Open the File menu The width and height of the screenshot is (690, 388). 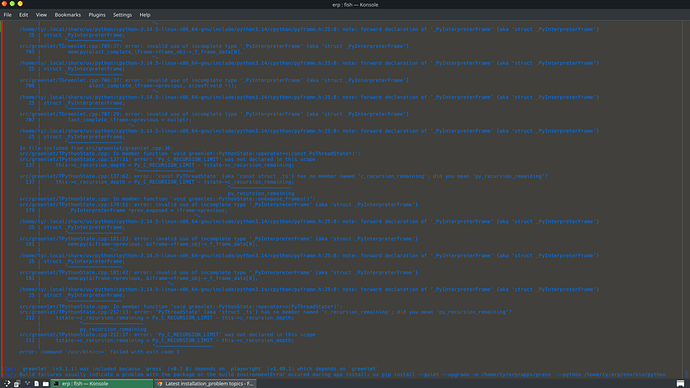(x=7, y=15)
